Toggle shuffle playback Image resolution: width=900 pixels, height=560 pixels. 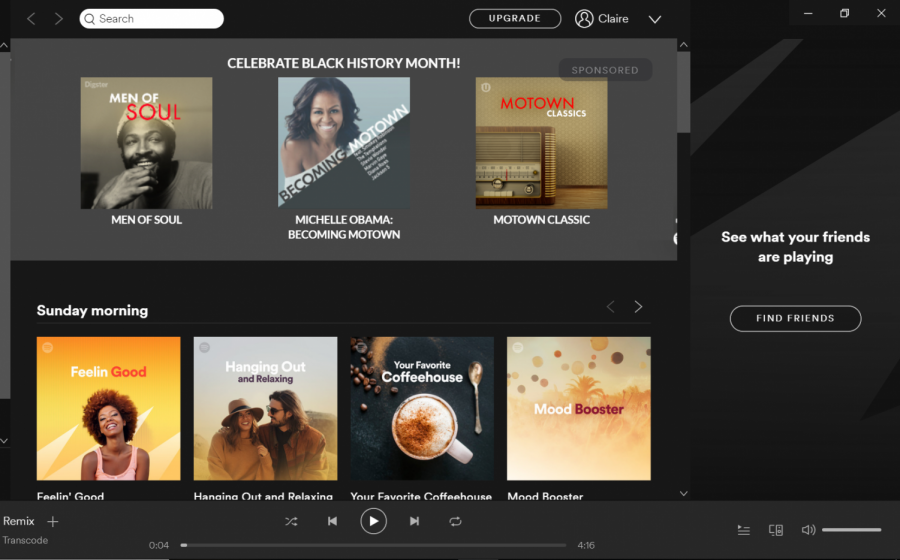pos(291,522)
